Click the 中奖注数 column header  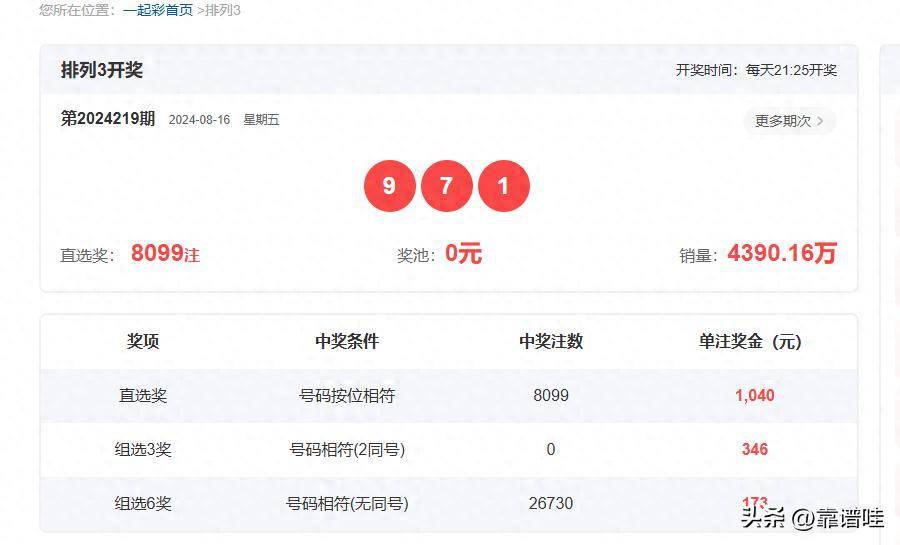[x=551, y=341]
